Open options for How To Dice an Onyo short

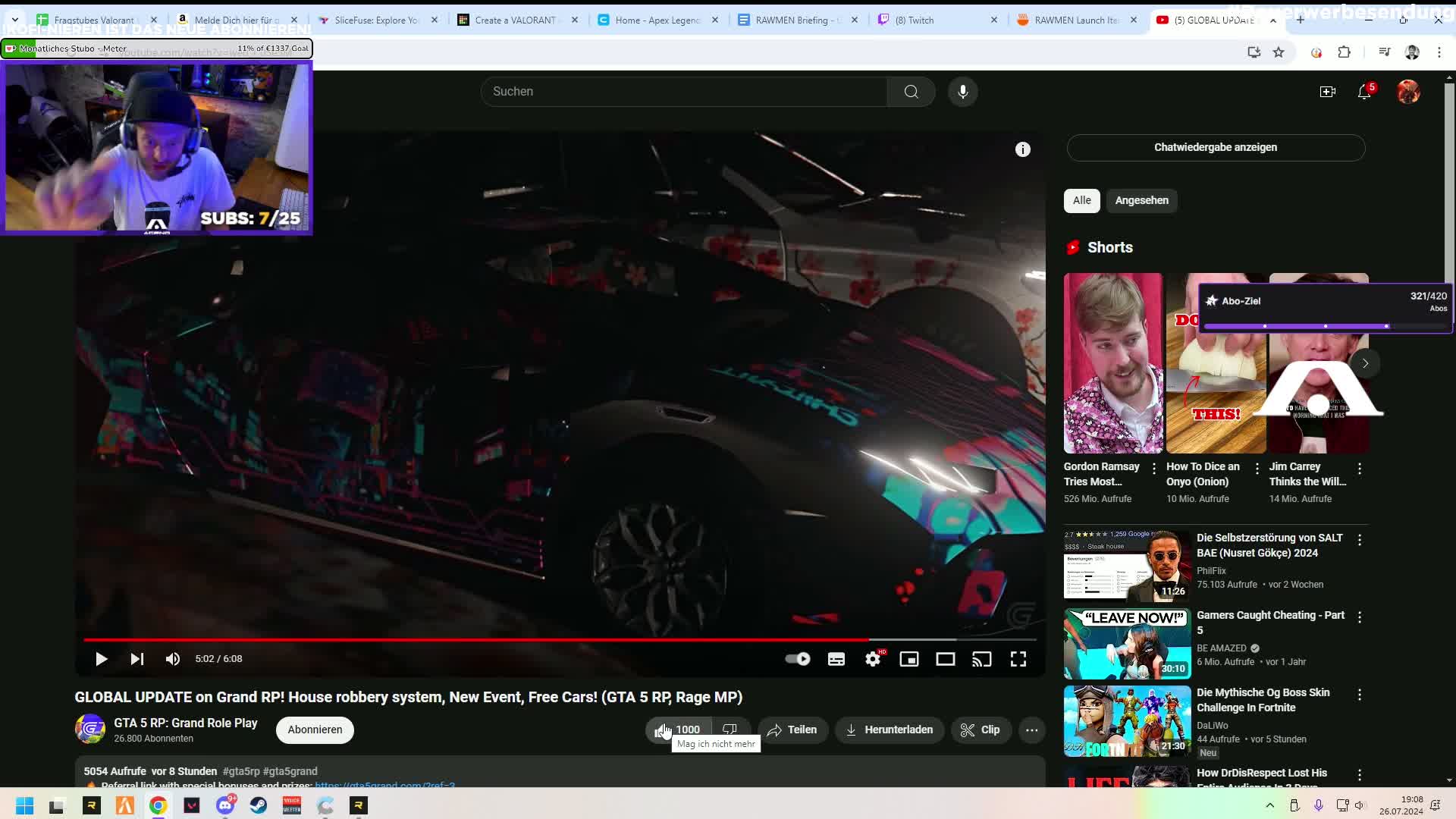pyautogui.click(x=1257, y=469)
